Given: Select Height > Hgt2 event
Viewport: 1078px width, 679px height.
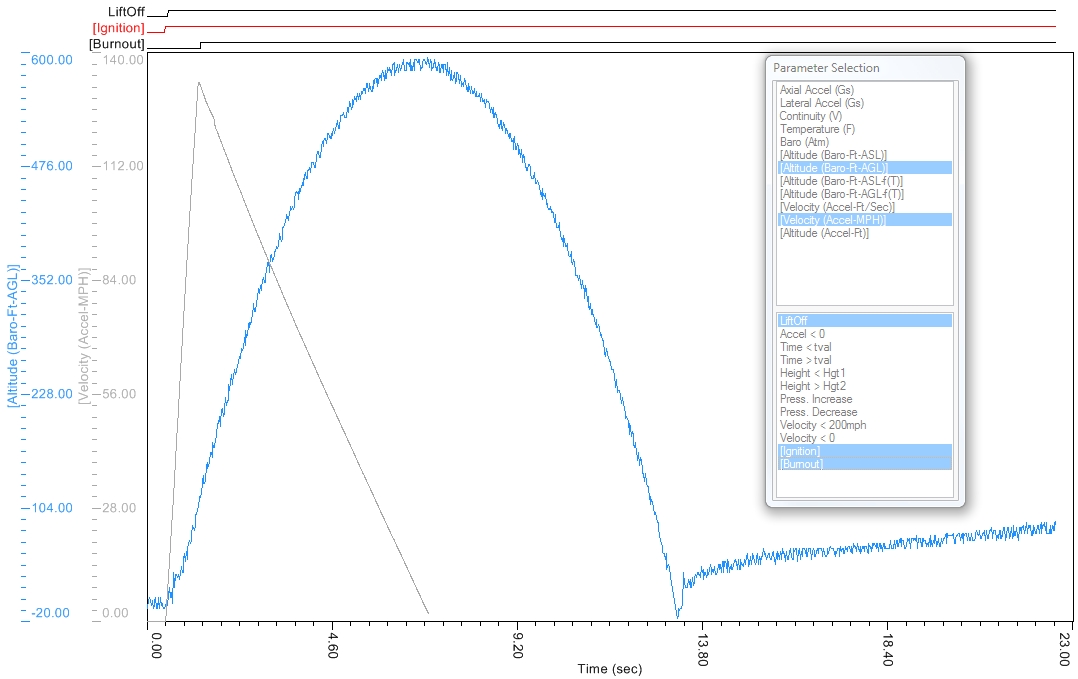Looking at the screenshot, I should pyautogui.click(x=813, y=386).
